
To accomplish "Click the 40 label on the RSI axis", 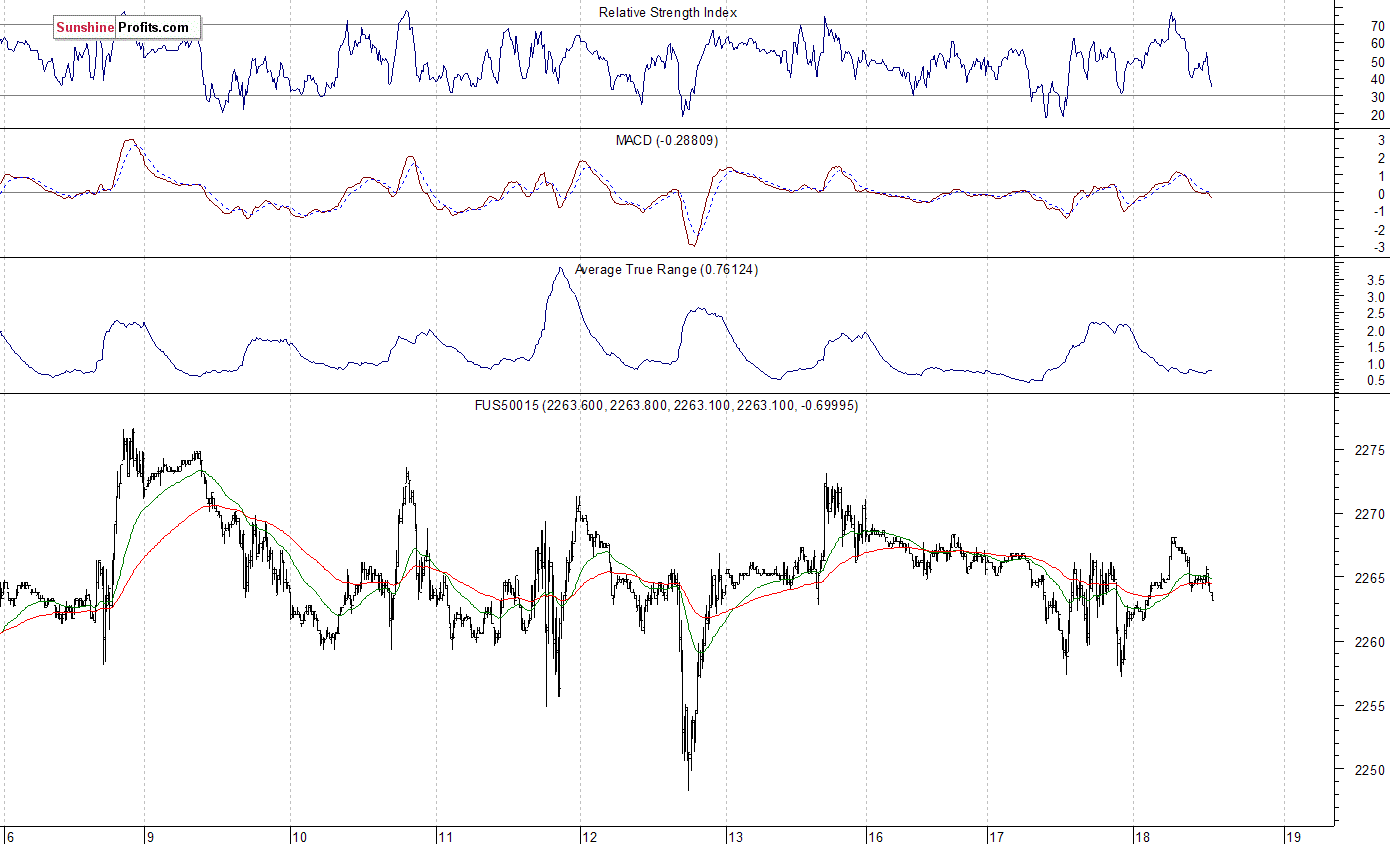I will click(1378, 79).
